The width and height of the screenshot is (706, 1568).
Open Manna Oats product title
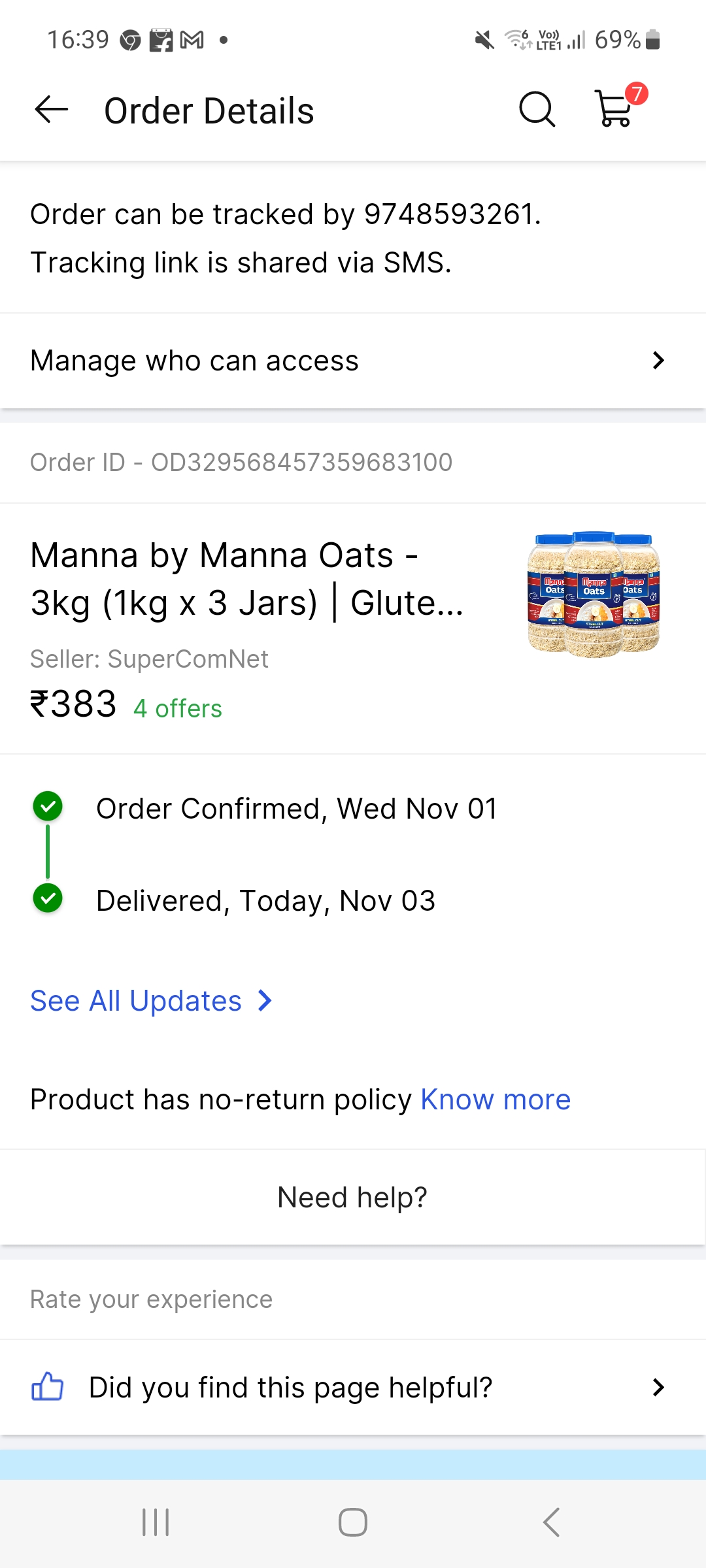[x=247, y=579]
